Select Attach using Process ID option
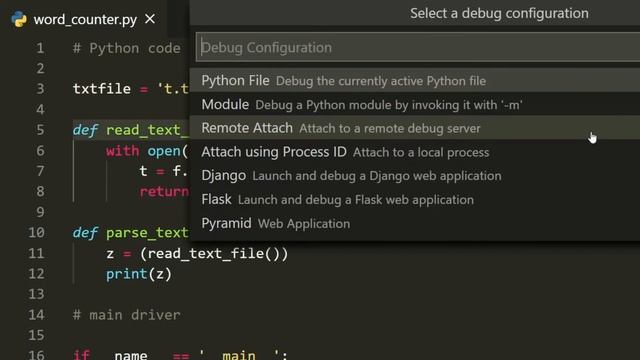Viewport: 640px width, 360px height. (415, 152)
